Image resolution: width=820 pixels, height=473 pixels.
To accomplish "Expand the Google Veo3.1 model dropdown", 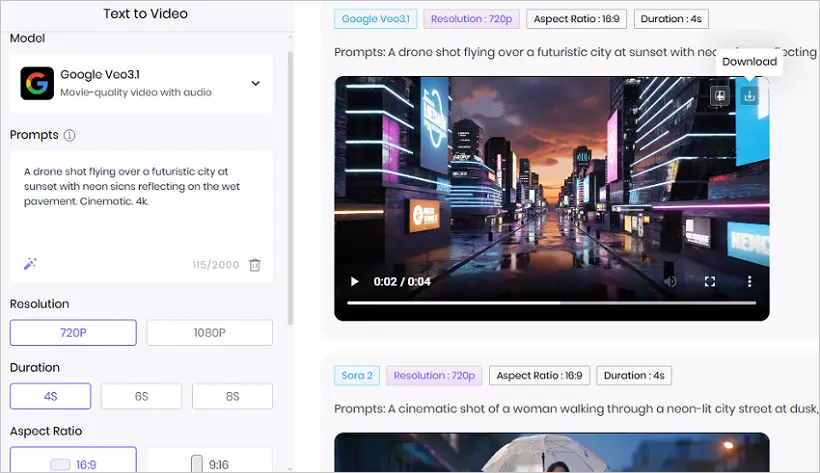I will [256, 83].
